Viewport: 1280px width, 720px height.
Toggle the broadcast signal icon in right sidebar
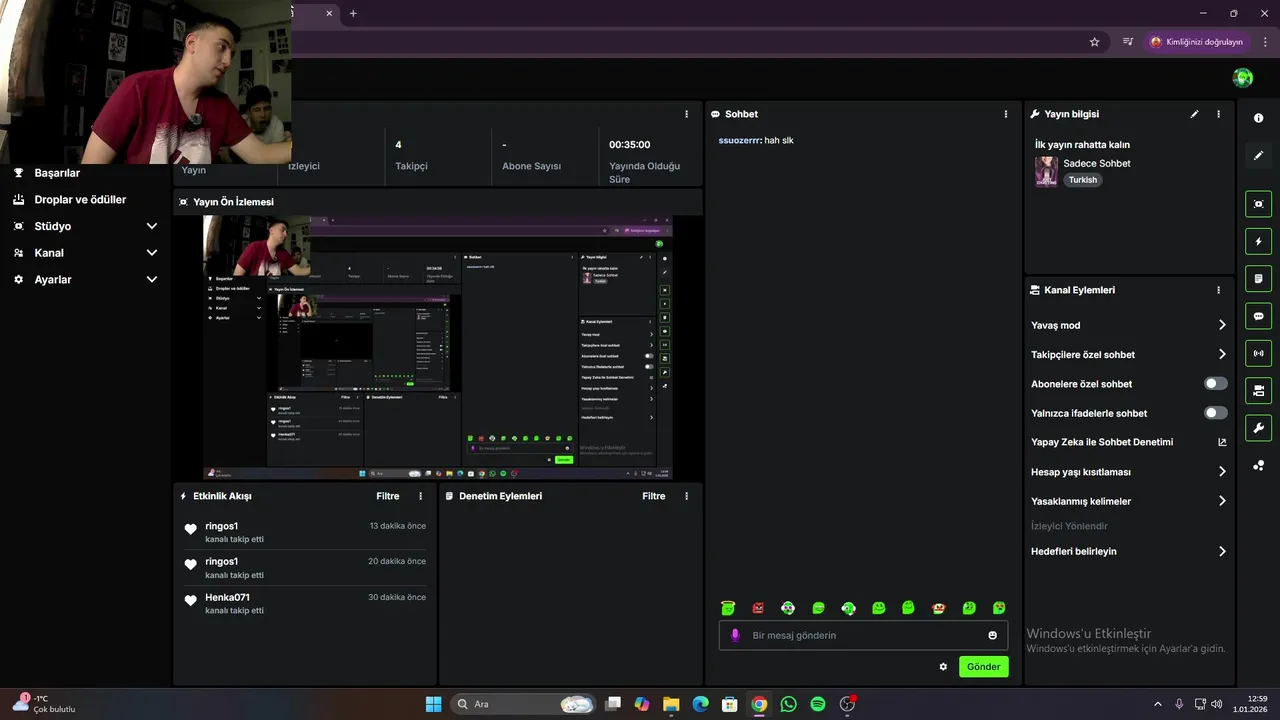[1258, 353]
